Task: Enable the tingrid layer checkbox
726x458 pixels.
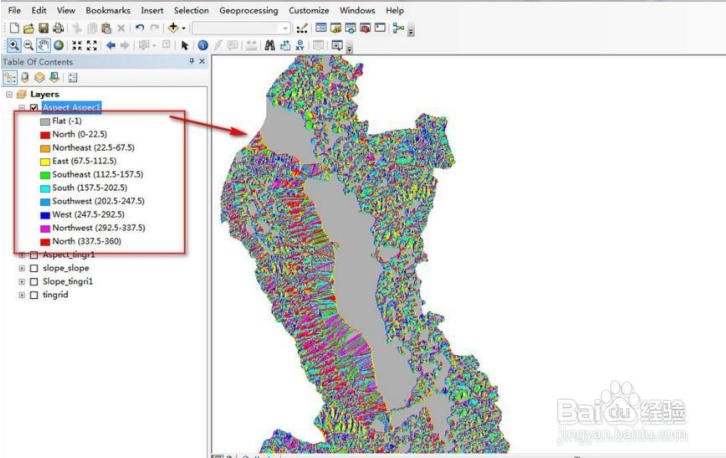Action: (34, 295)
